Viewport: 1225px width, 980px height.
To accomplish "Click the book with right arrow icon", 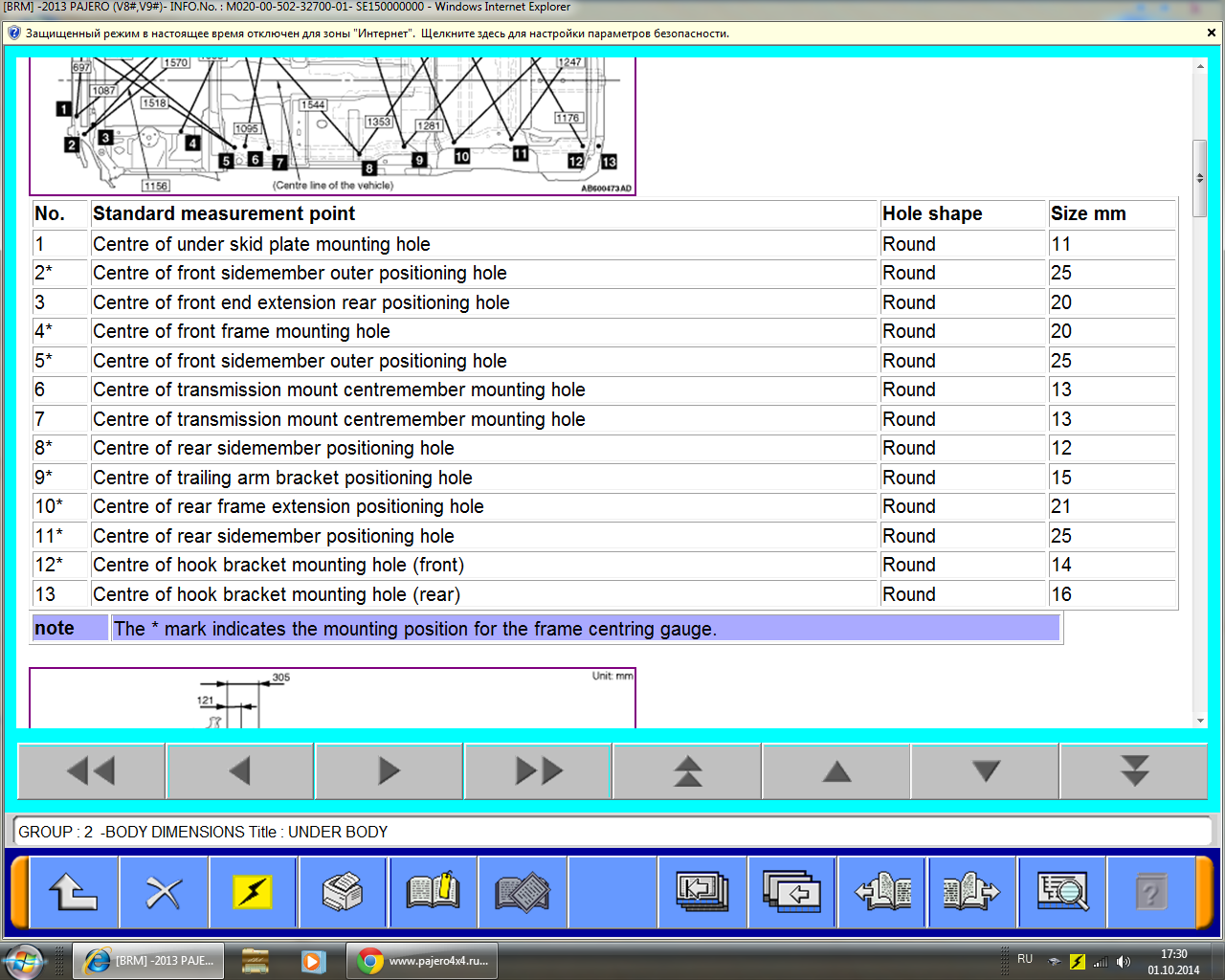I will coord(971,893).
